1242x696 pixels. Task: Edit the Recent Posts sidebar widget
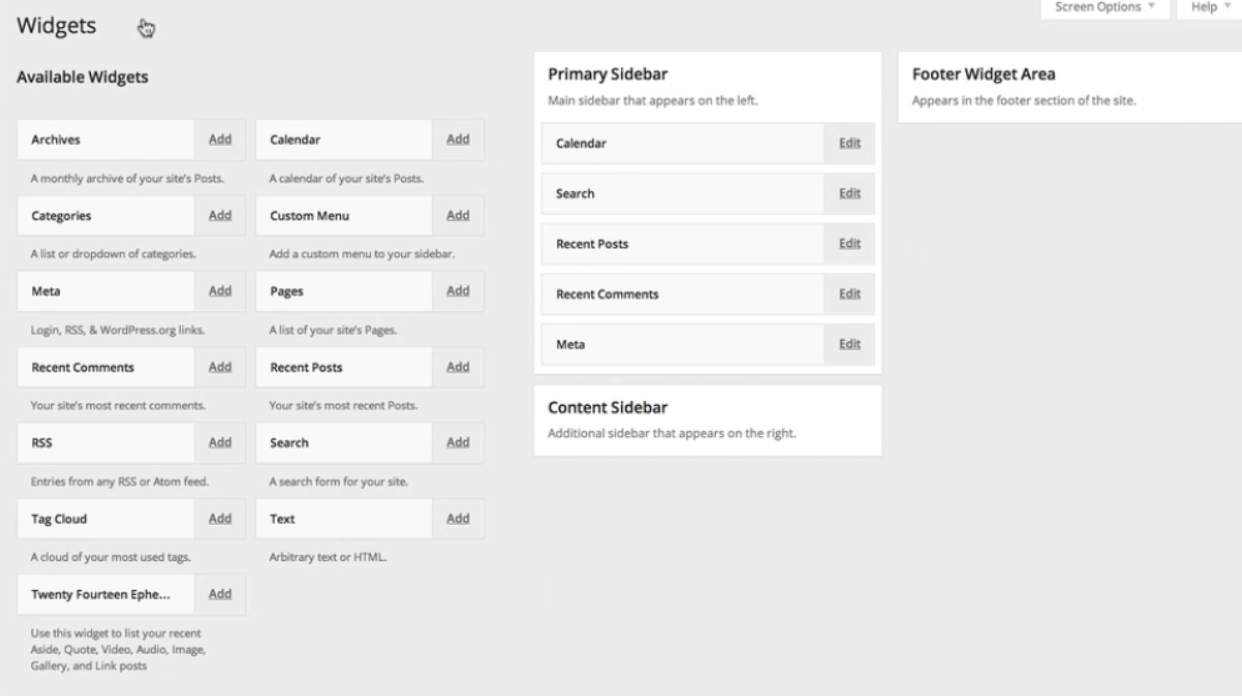[850, 243]
